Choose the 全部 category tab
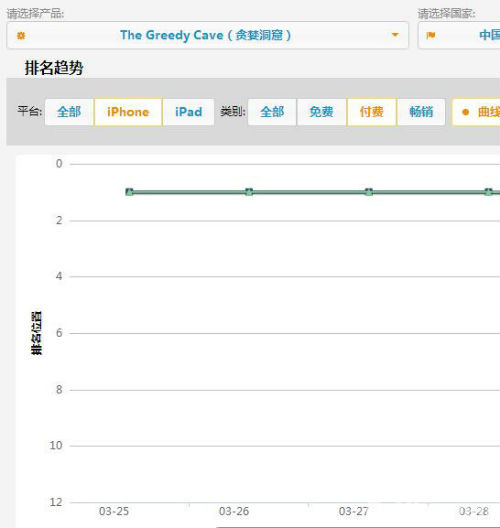Viewport: 500px width, 528px height. [x=272, y=112]
